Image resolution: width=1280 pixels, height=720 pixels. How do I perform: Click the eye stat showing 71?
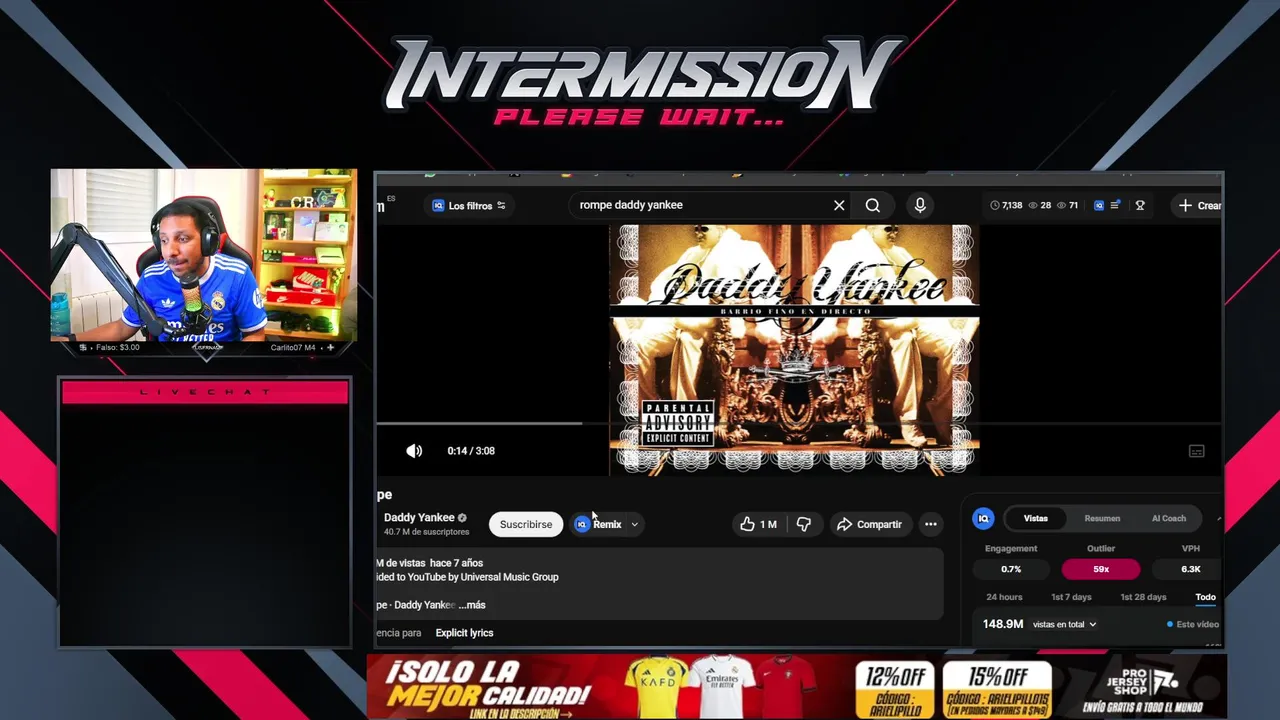coord(1068,205)
